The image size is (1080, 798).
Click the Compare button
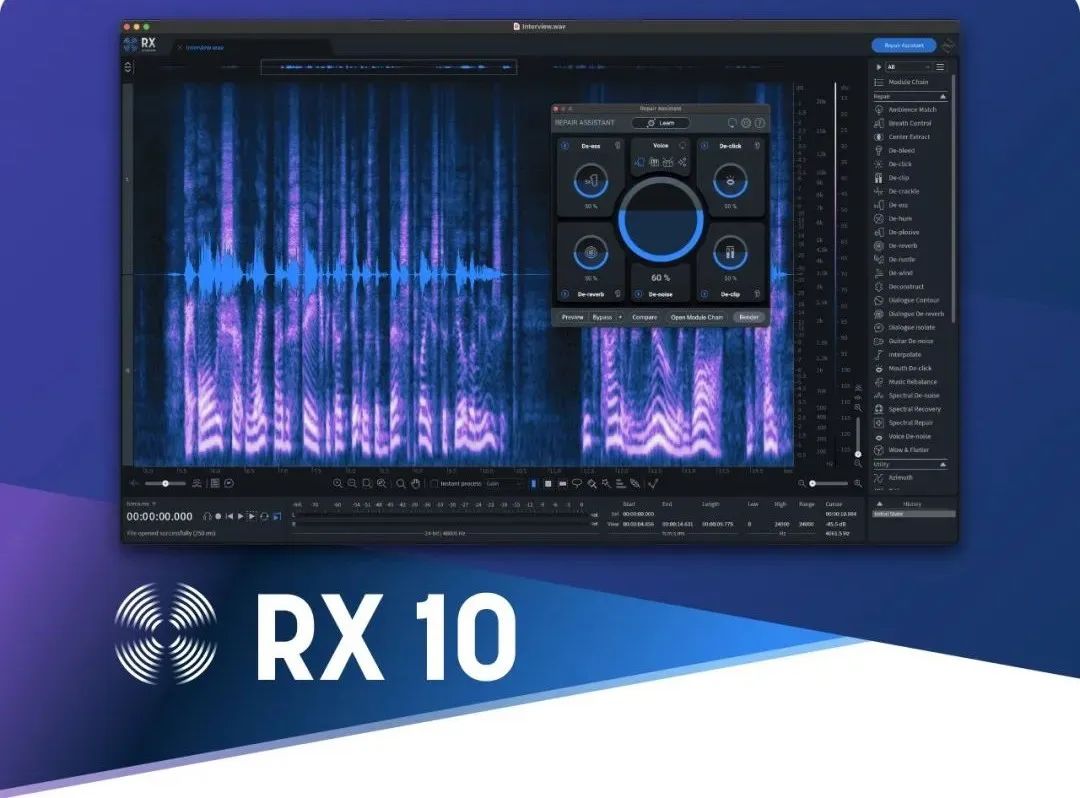point(645,317)
